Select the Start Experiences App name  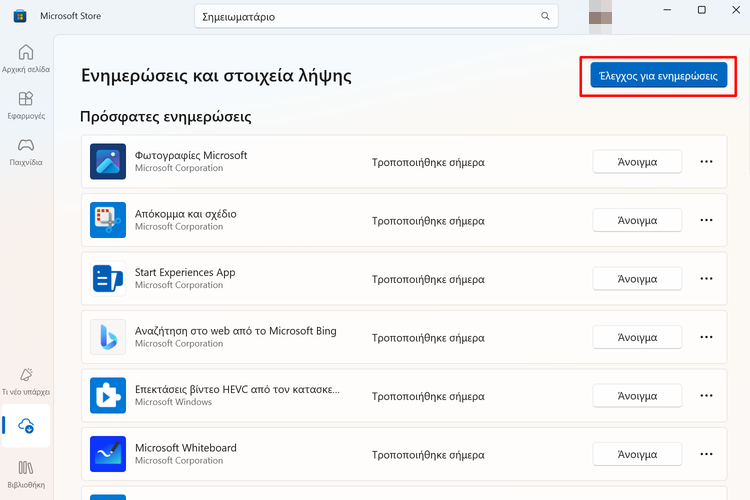point(185,272)
